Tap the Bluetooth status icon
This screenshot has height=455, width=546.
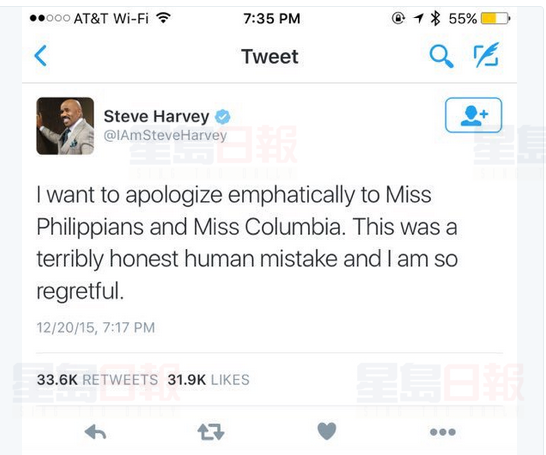coord(435,18)
